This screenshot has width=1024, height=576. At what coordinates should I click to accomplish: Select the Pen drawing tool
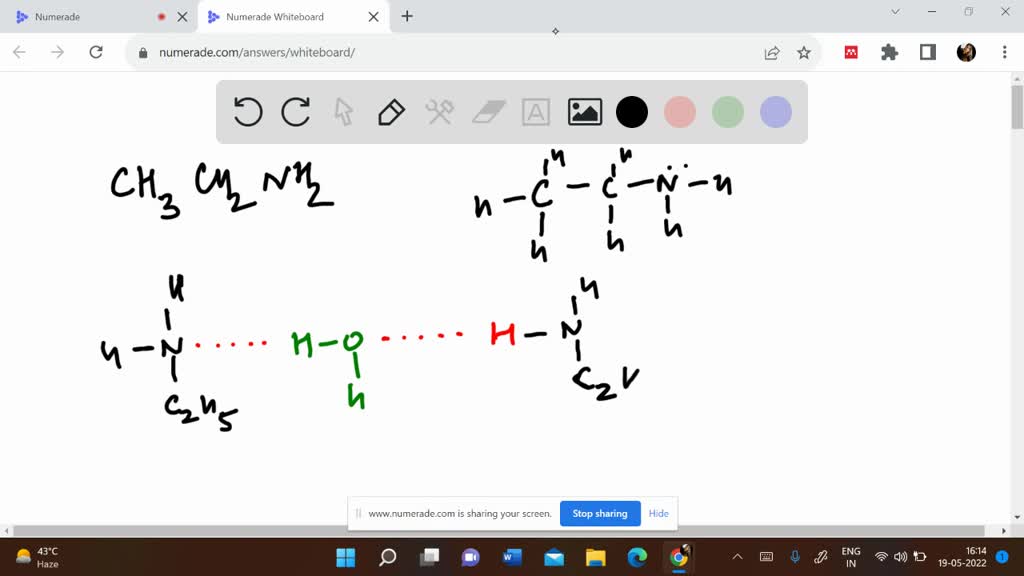(x=391, y=112)
